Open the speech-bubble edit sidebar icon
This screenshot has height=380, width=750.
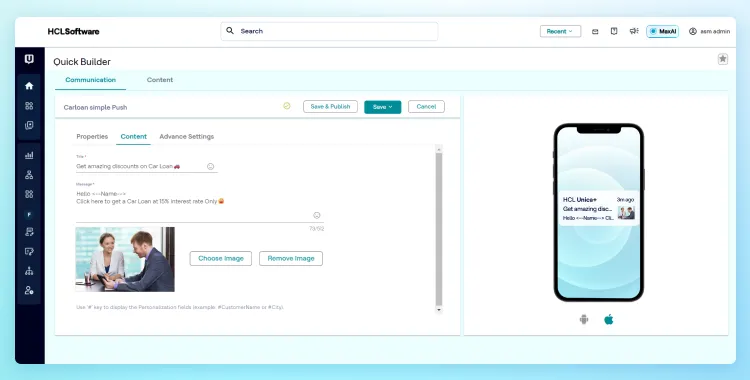(x=29, y=252)
